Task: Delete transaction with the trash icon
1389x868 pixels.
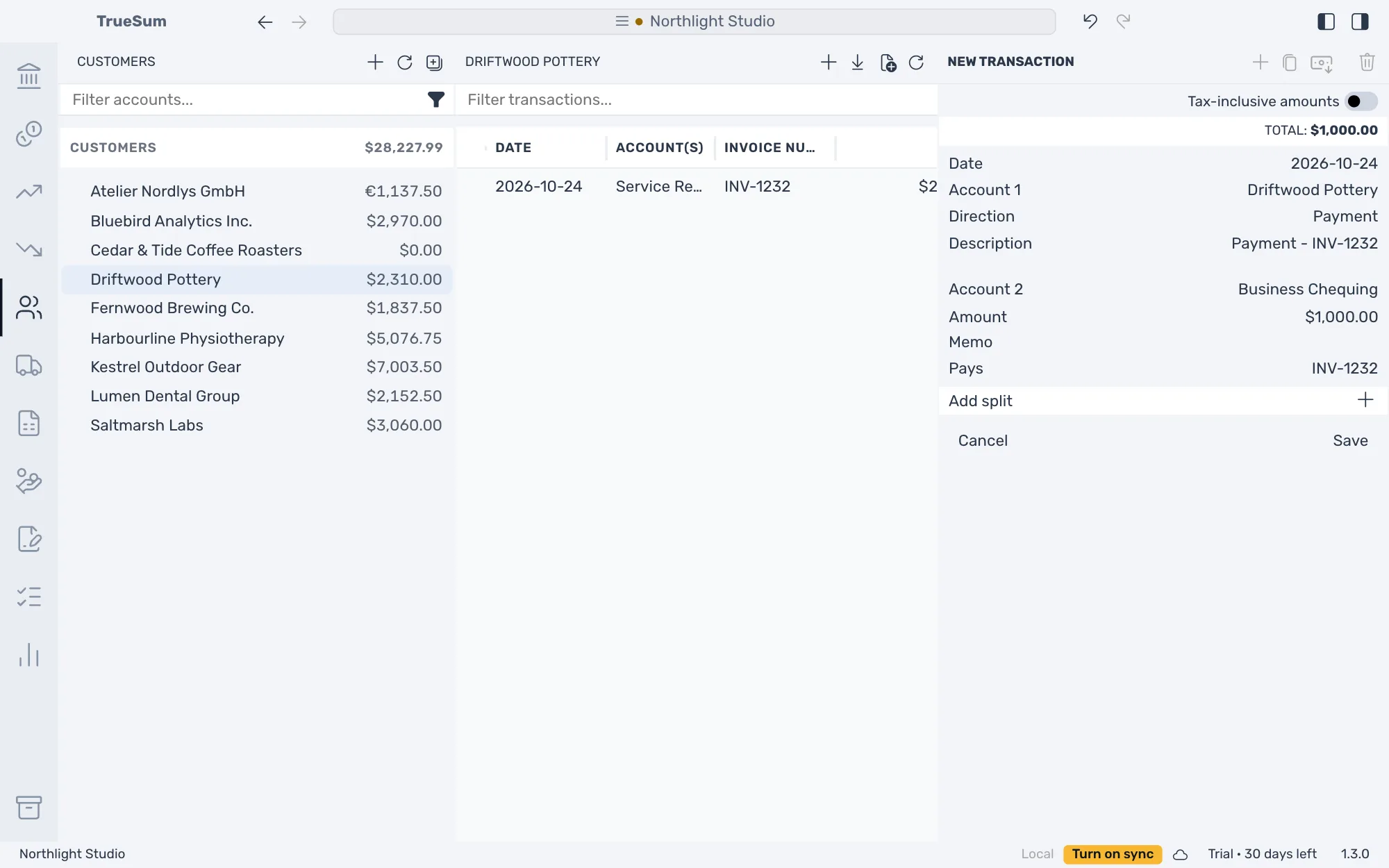Action: [1367, 62]
